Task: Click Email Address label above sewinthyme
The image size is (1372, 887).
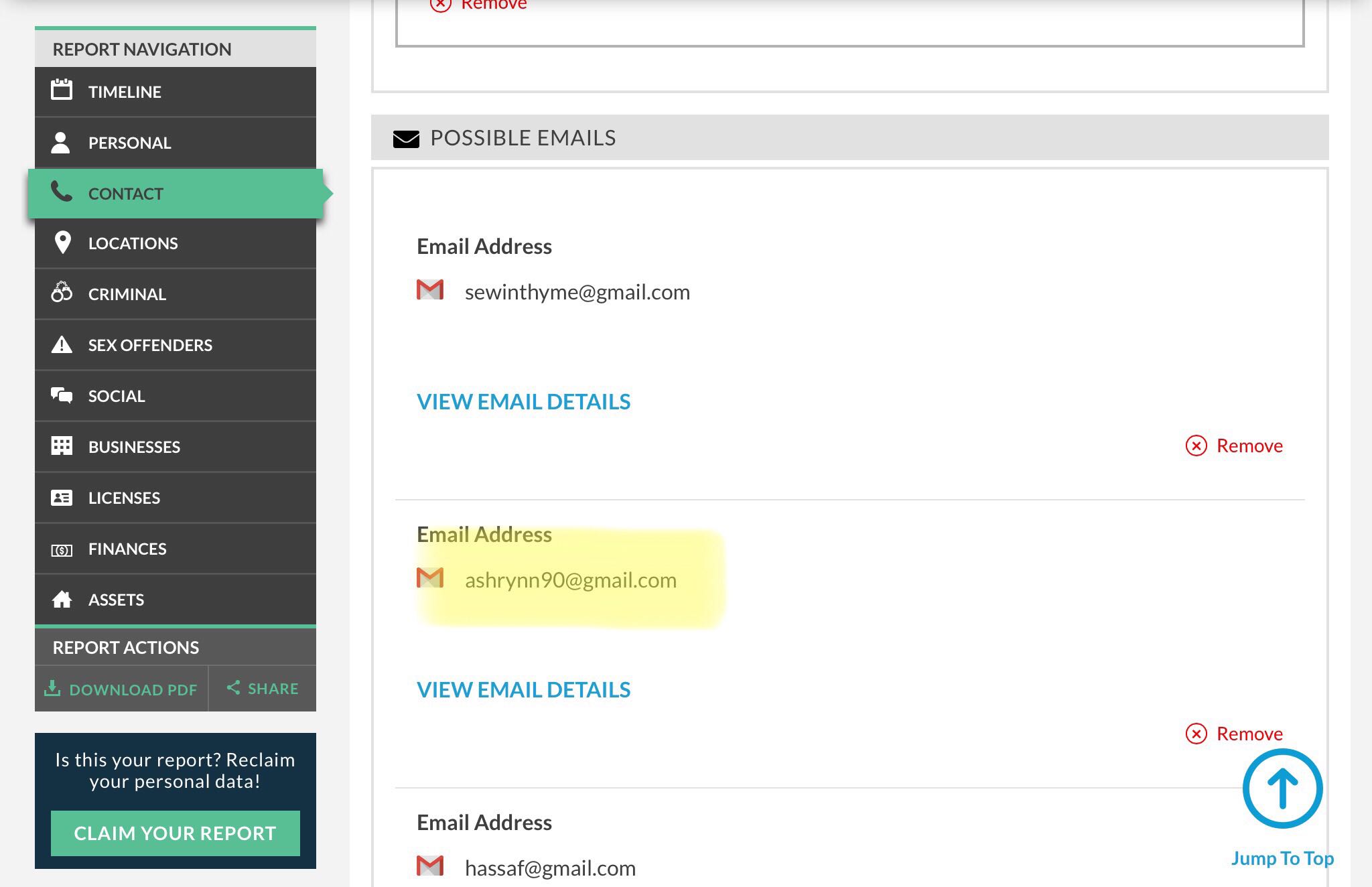Action: (x=484, y=247)
